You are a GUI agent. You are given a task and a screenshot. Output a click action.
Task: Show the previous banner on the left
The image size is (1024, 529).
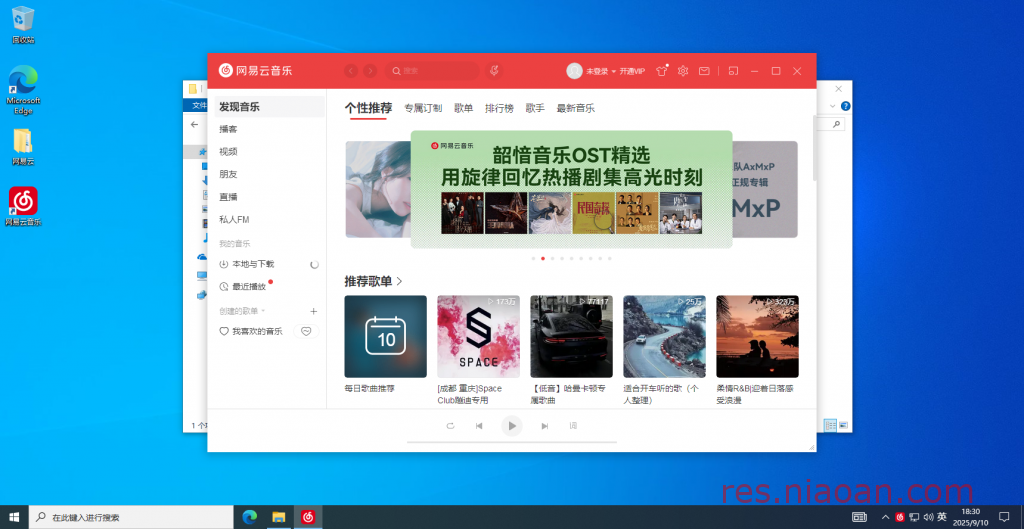pos(377,189)
